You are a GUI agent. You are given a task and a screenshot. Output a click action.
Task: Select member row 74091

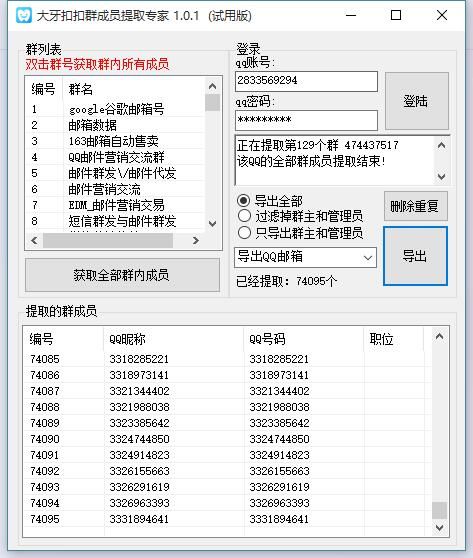(x=228, y=455)
